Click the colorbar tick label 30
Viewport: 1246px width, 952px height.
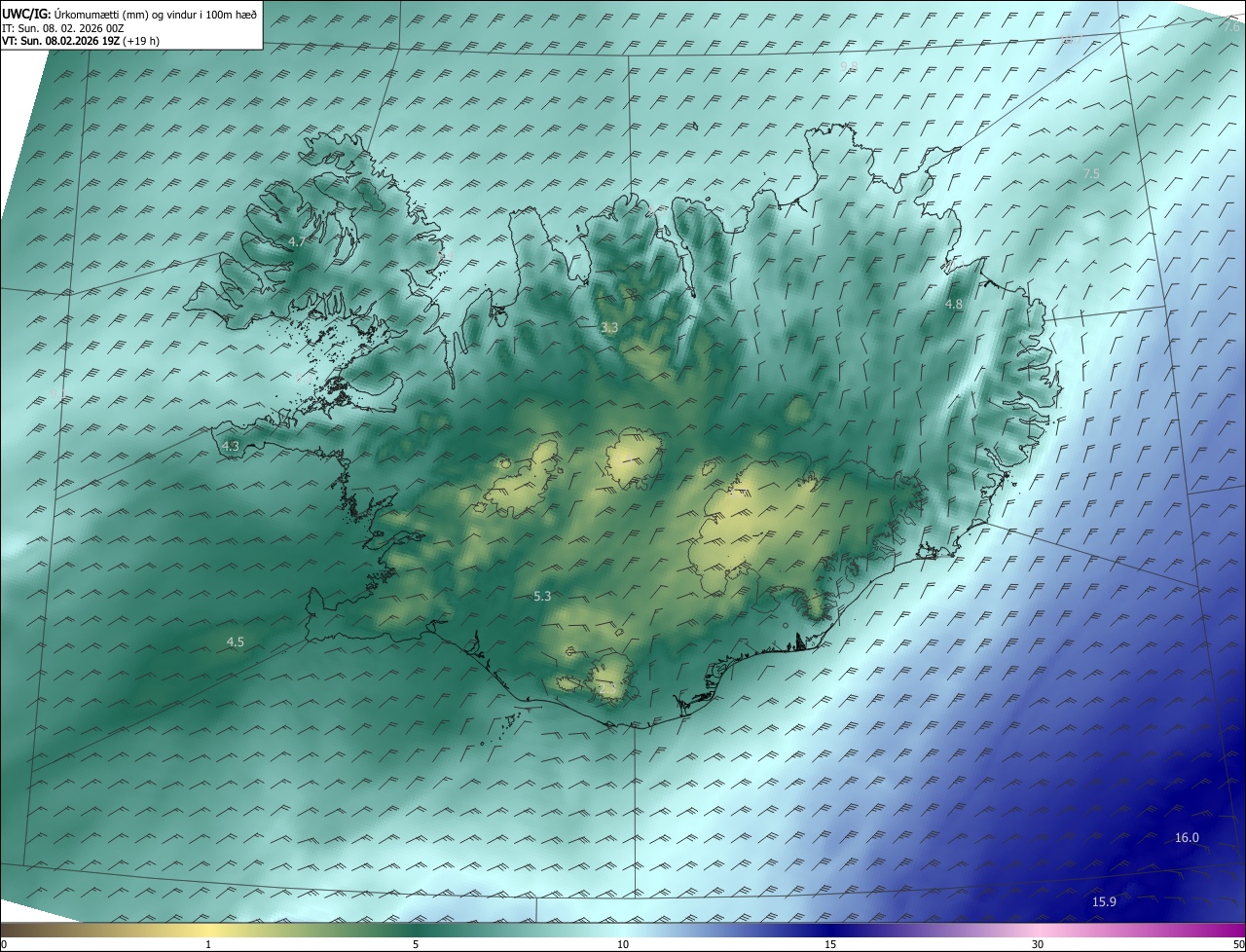point(1038,945)
